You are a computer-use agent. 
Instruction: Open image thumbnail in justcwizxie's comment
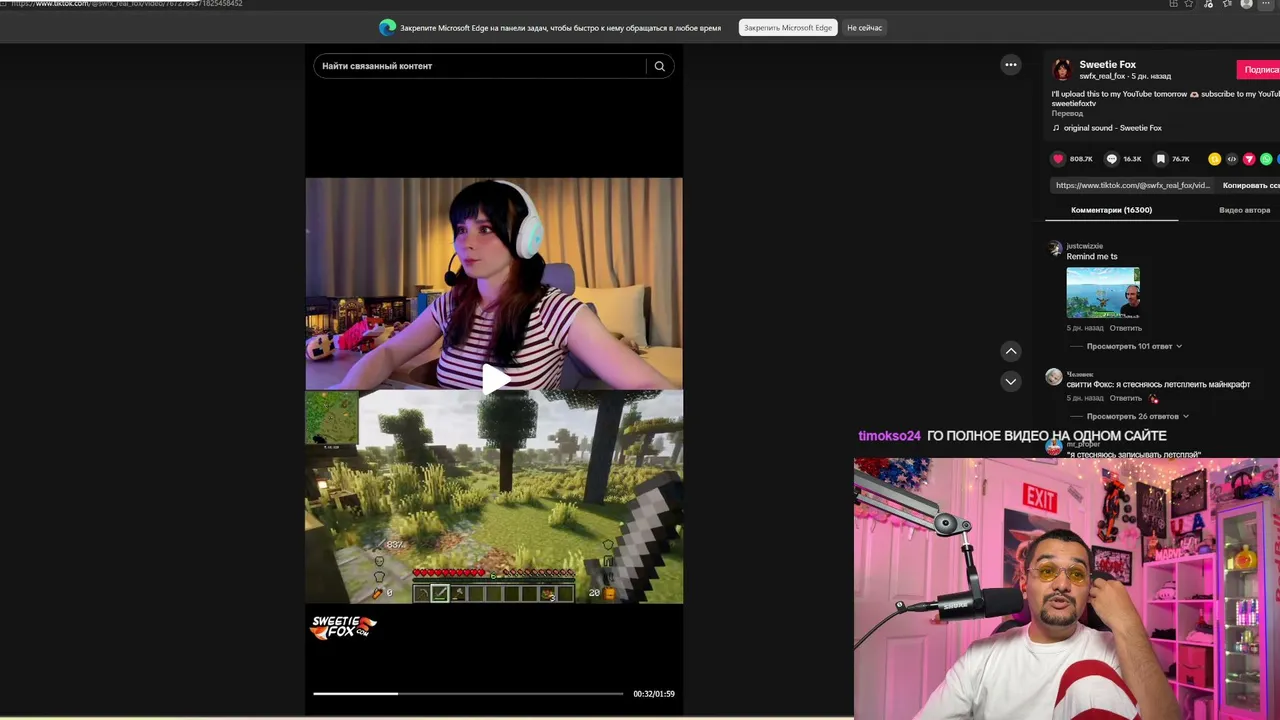1103,292
